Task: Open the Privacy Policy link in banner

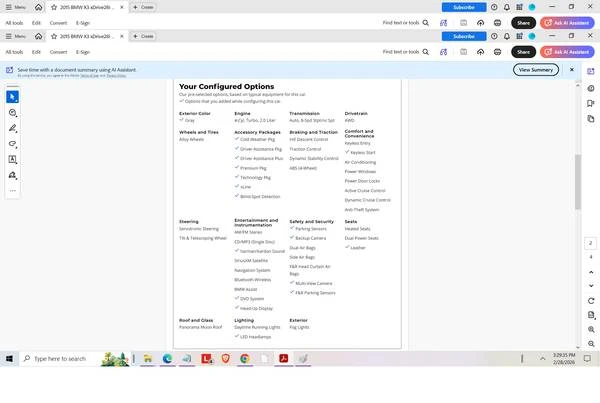Action: pos(116,76)
